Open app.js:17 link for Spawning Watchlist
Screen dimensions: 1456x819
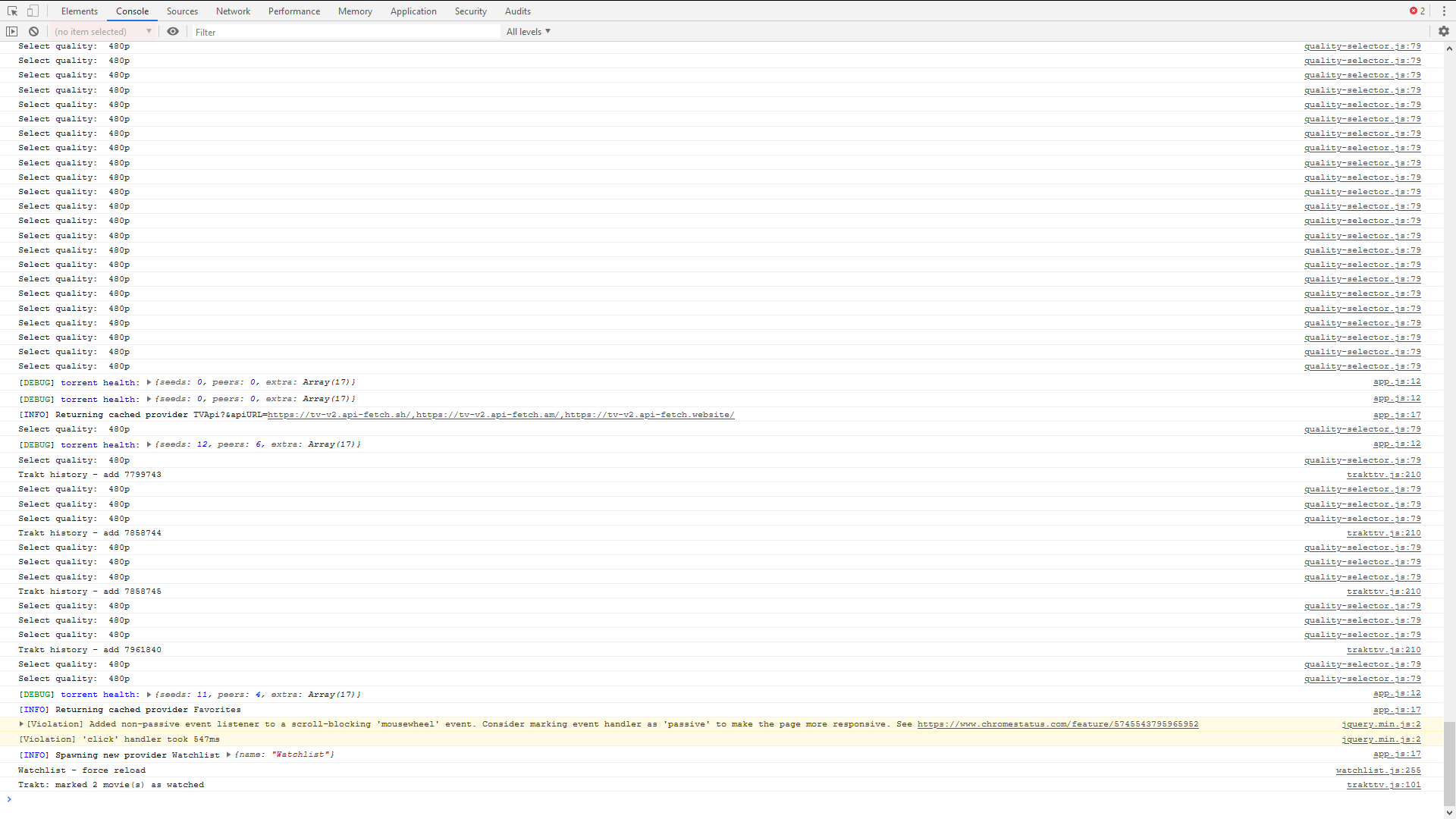pyautogui.click(x=1397, y=755)
